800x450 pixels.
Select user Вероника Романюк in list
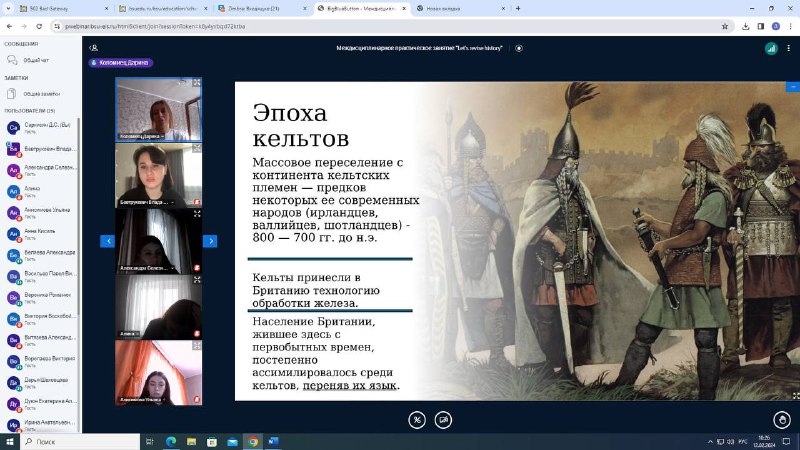click(x=40, y=297)
